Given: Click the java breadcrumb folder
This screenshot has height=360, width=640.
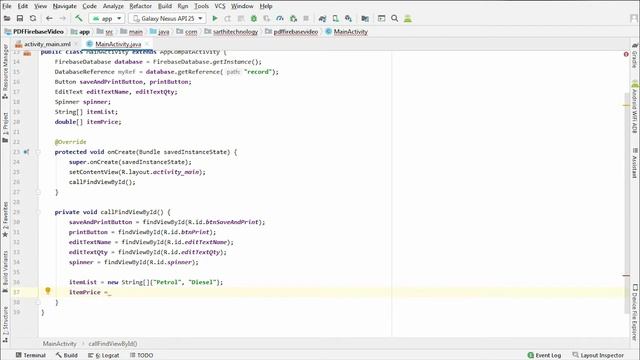Looking at the screenshot, I should point(163,31).
